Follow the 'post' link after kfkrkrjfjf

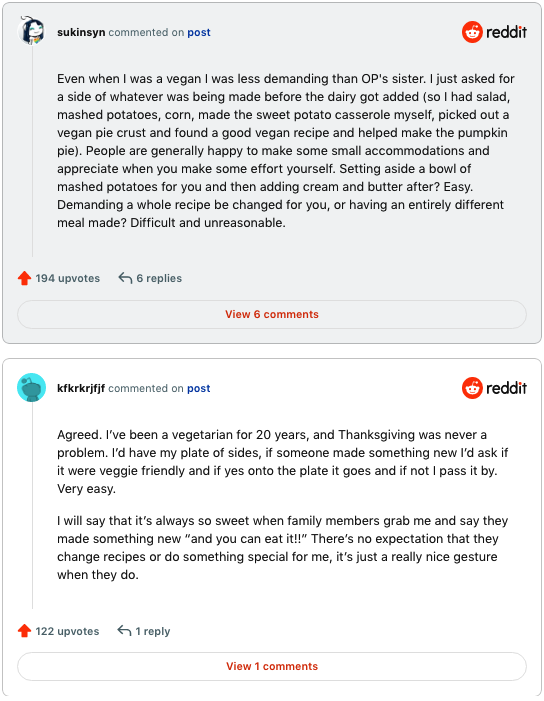point(199,389)
